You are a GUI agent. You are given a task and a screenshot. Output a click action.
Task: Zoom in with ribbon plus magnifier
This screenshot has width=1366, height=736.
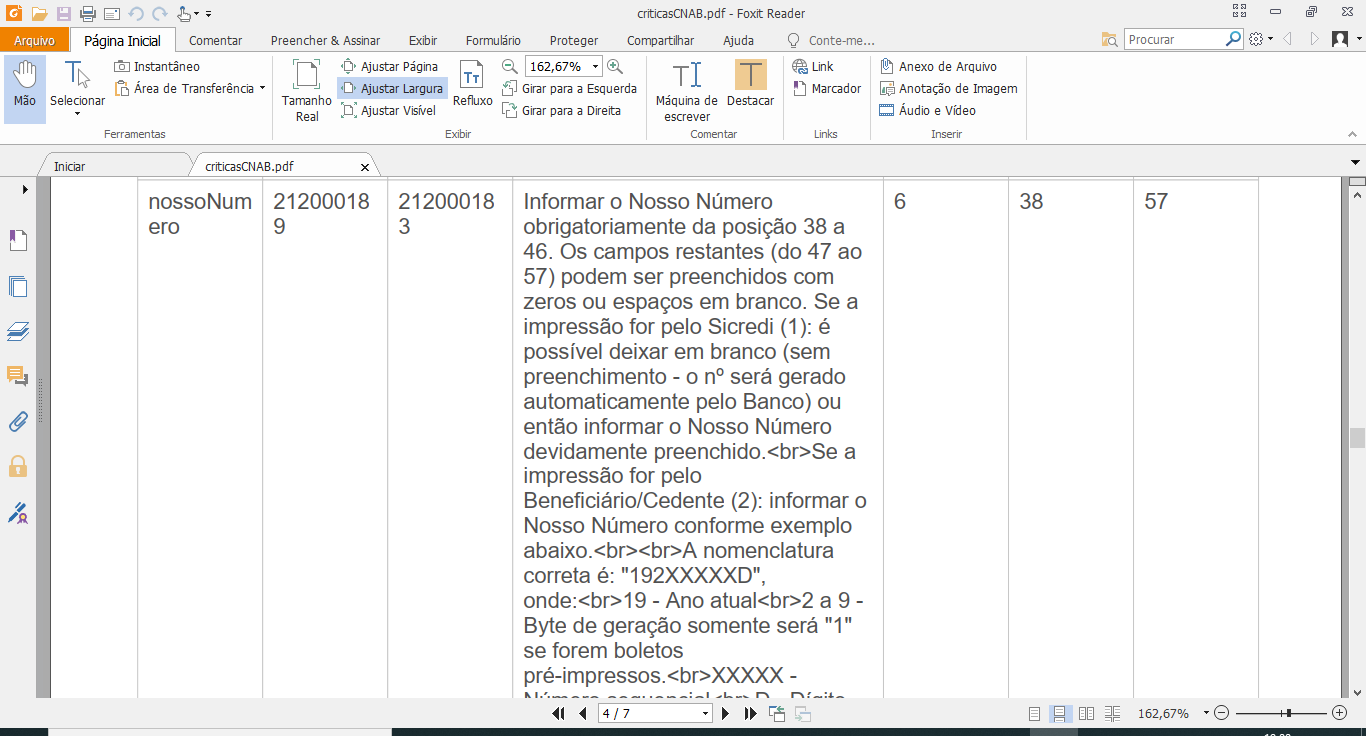[x=615, y=66]
